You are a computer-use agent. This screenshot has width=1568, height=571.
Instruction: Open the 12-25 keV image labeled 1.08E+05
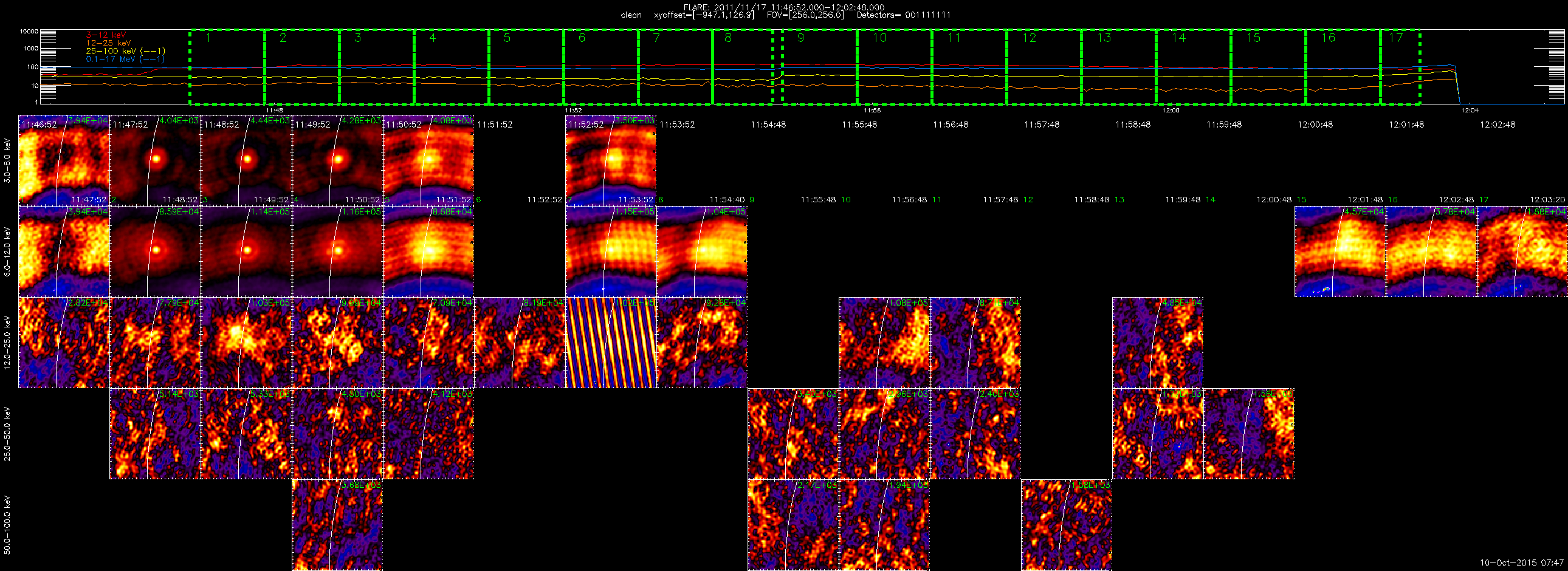(x=884, y=343)
